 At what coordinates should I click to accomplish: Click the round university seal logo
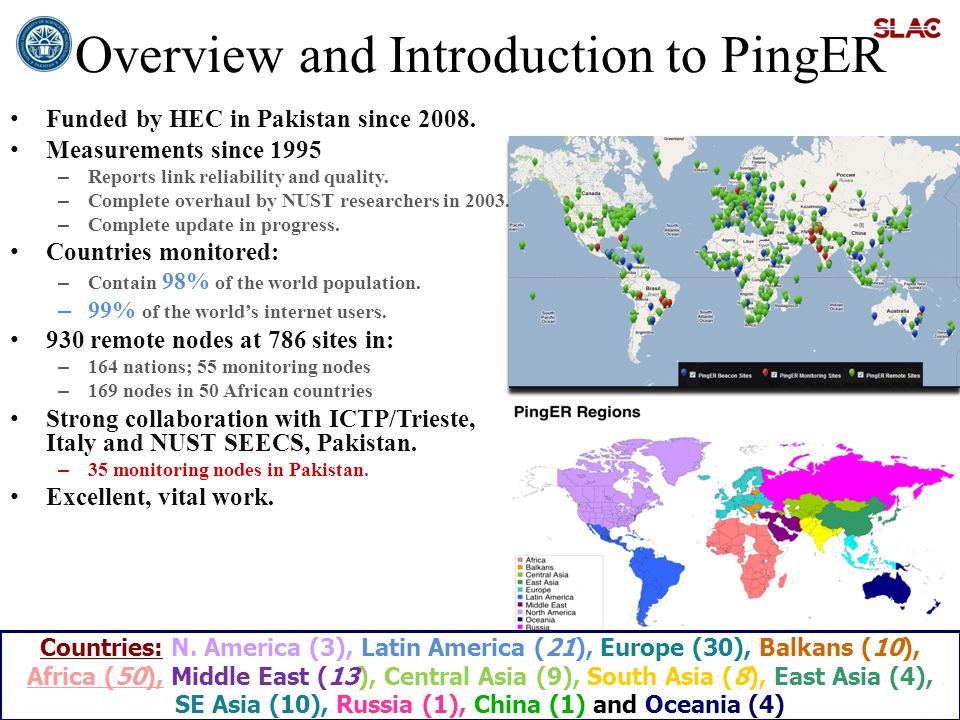pyautogui.click(x=43, y=44)
